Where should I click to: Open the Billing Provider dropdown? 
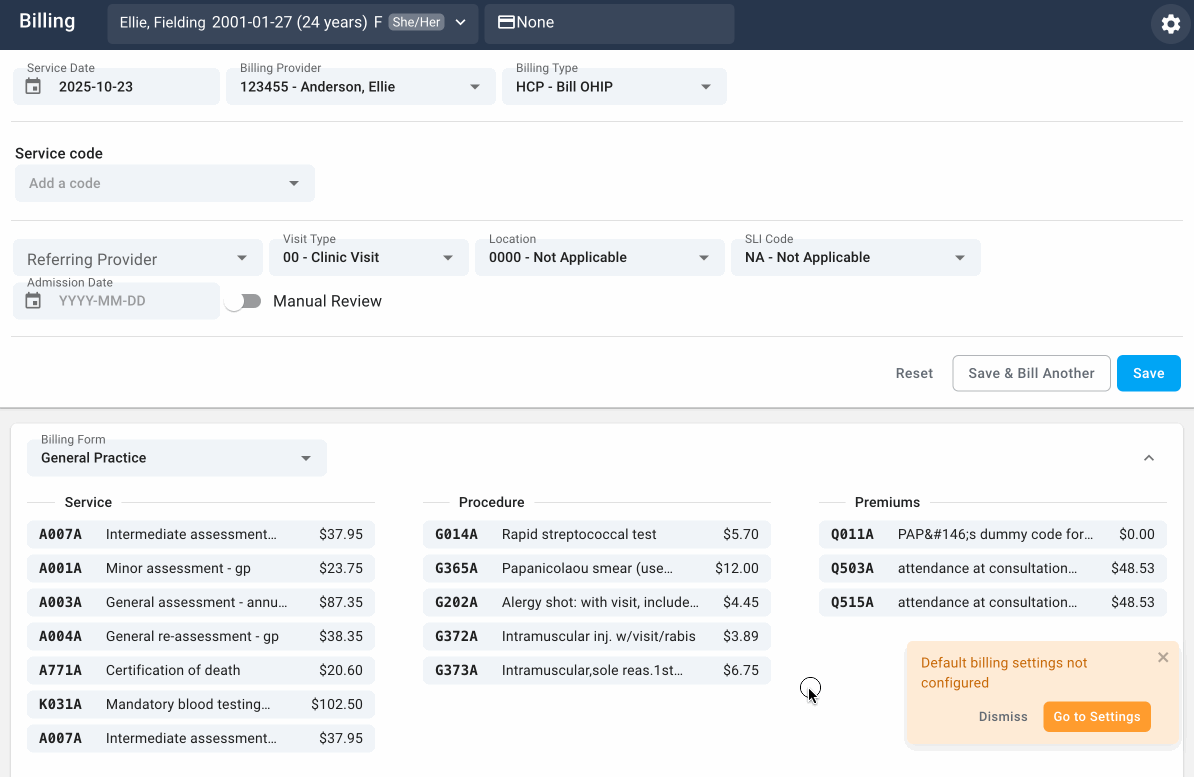(x=474, y=86)
